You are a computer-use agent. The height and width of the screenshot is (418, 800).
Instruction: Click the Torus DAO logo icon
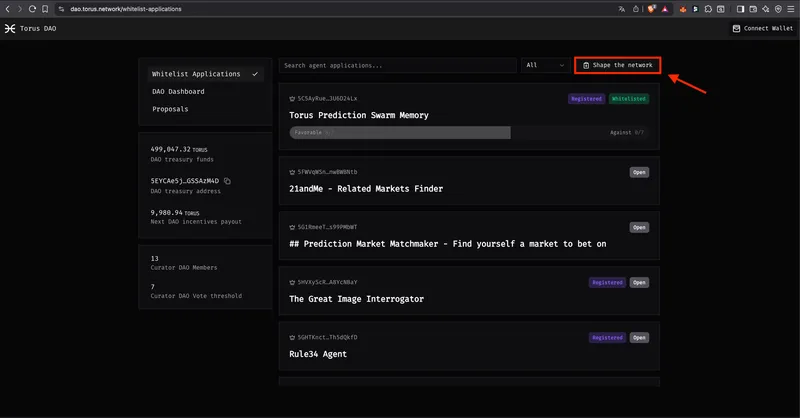pos(11,29)
